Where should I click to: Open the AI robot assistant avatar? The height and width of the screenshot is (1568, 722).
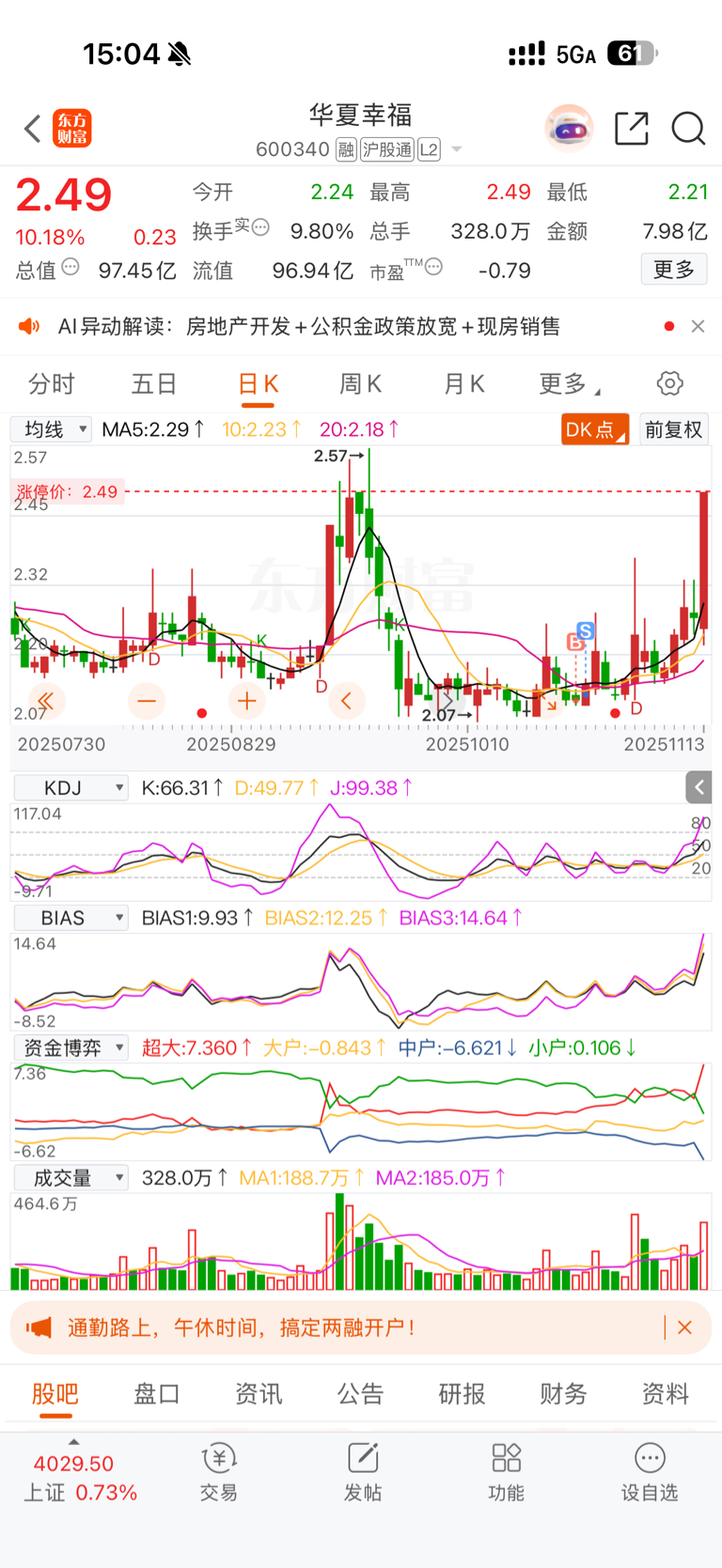(x=569, y=128)
